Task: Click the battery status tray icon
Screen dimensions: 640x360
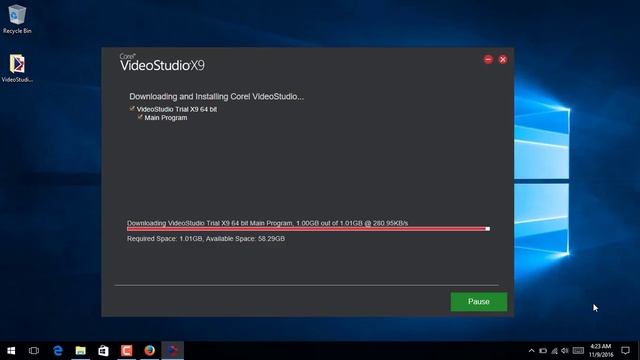Action: tap(543, 351)
